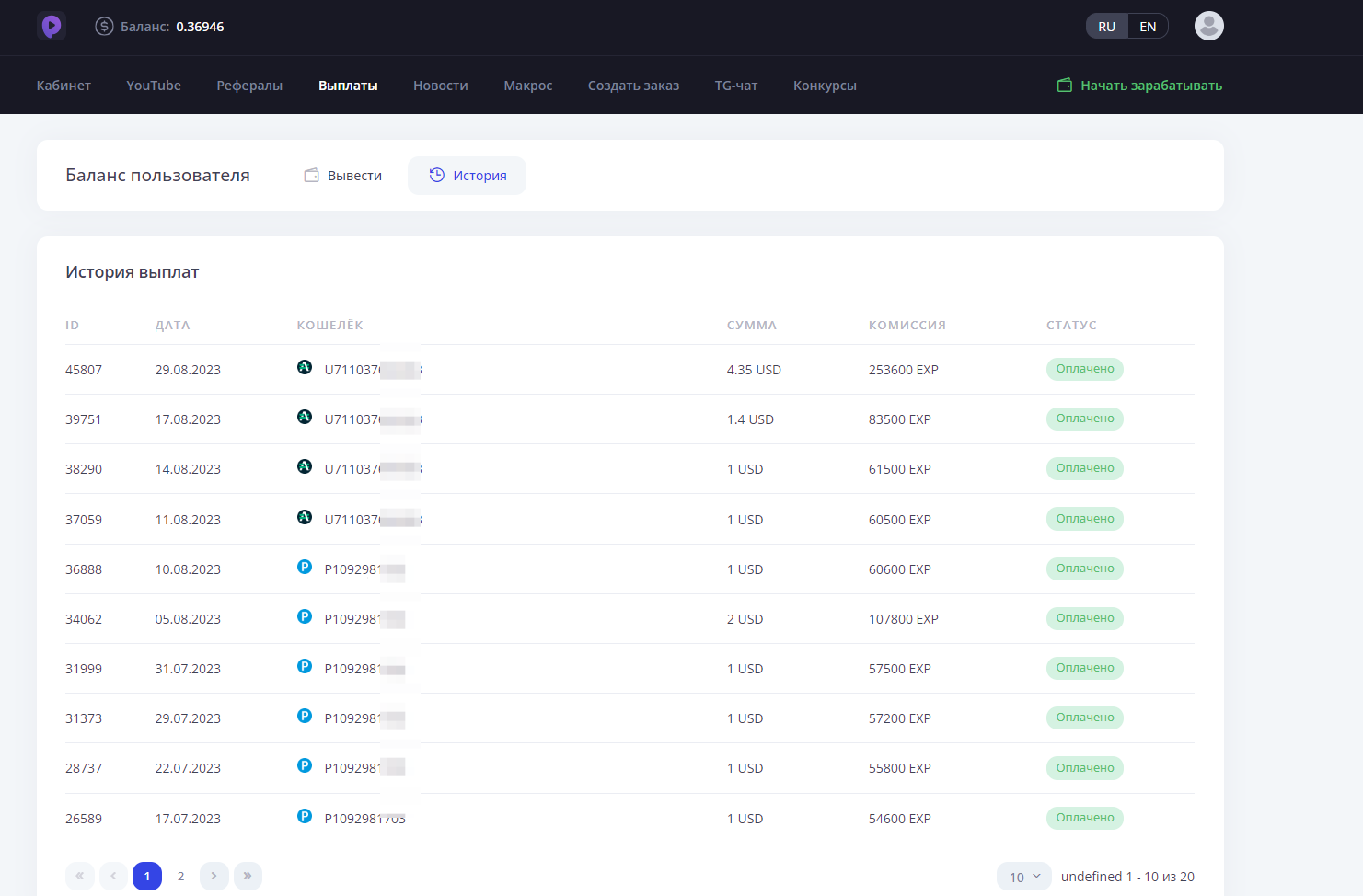Image resolution: width=1363 pixels, height=896 pixels.
Task: Click the clock history icon
Action: coord(437,175)
